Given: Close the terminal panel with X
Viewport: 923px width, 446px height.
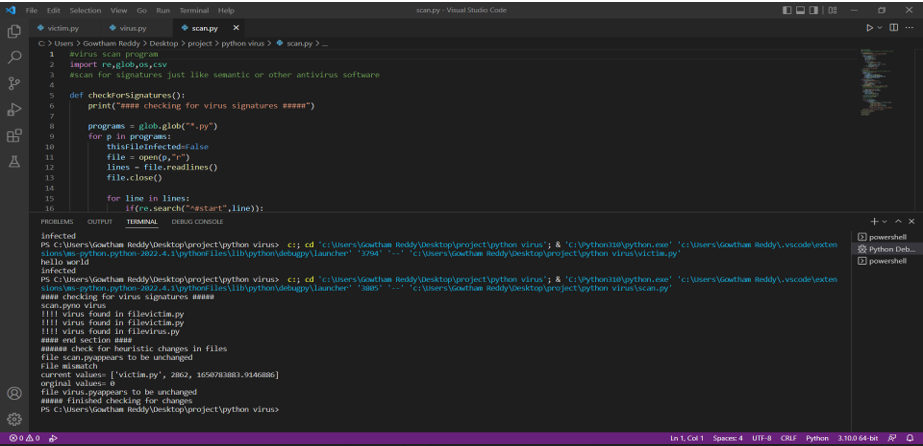Looking at the screenshot, I should 911,221.
